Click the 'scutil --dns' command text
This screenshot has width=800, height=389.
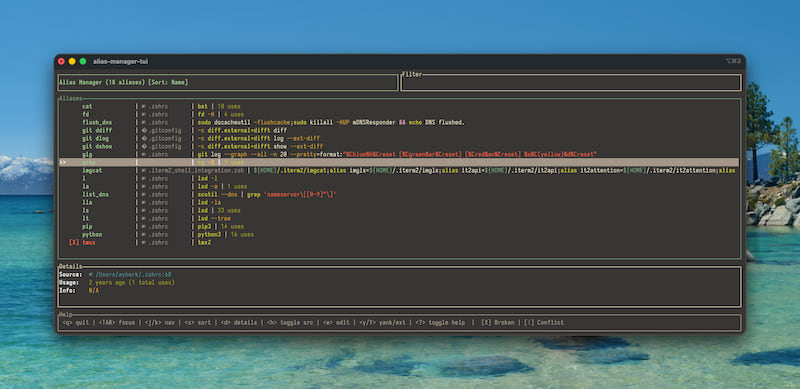pyautogui.click(x=218, y=194)
